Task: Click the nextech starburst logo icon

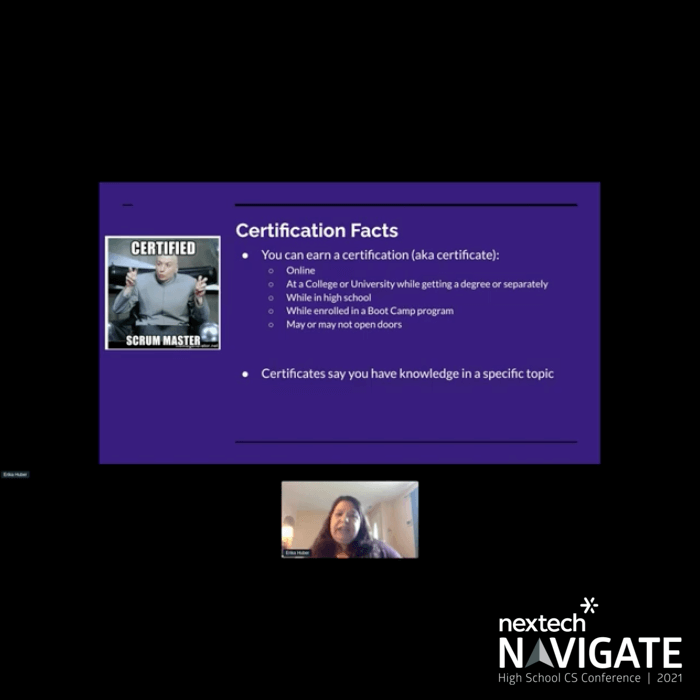Action: pos(589,606)
